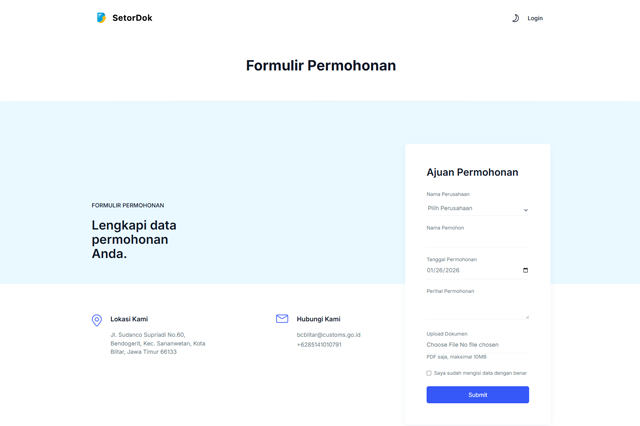Open the calendar picker icon in date field
The image size is (640, 426).
[526, 270]
